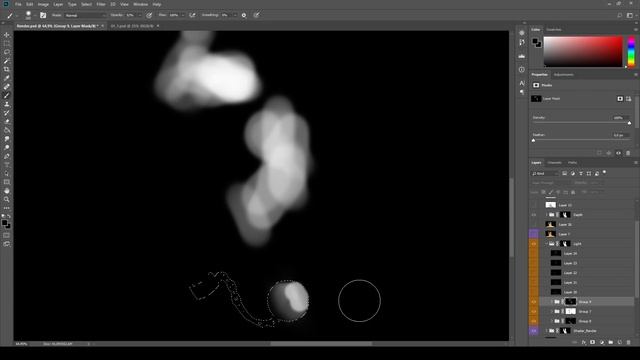Create a new group folder icon
This screenshot has height=360, width=640.
pyautogui.click(x=611, y=342)
